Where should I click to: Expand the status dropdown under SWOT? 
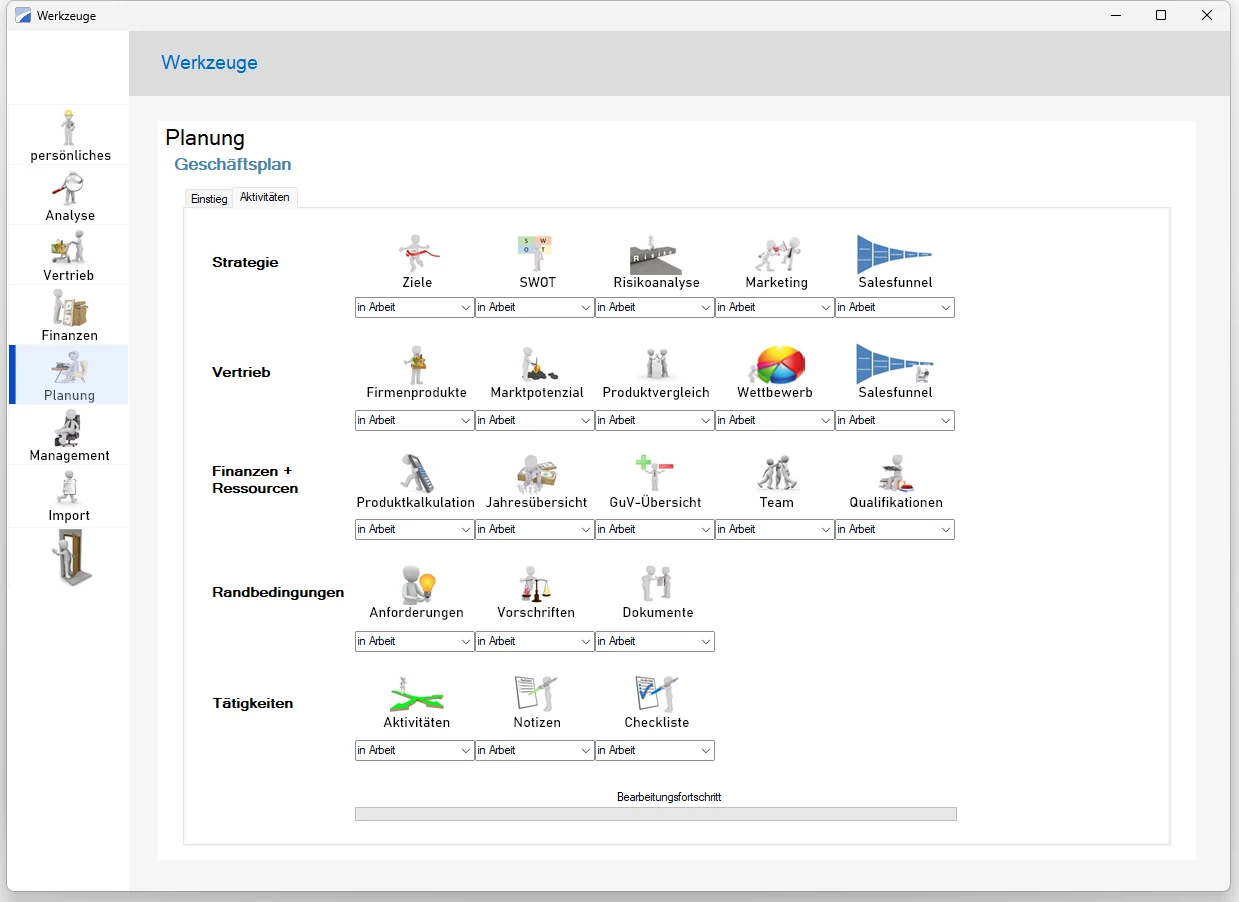click(535, 308)
